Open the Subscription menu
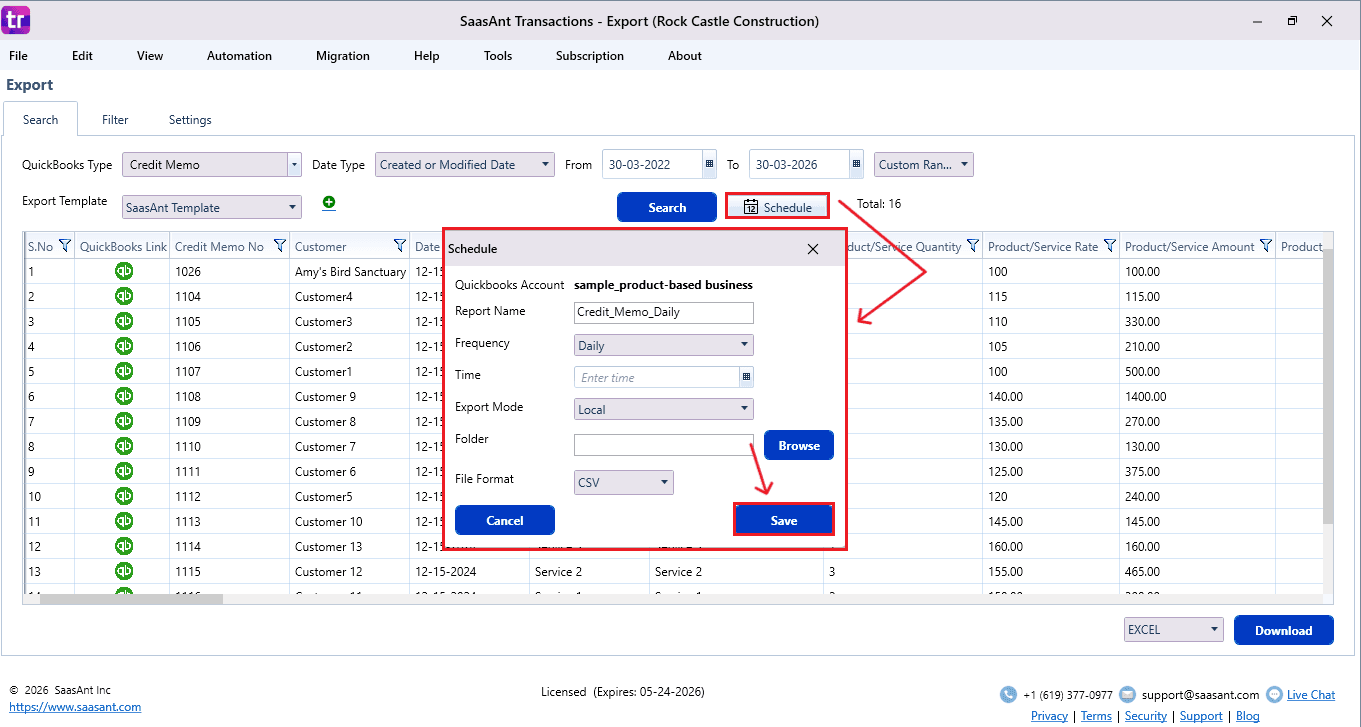This screenshot has width=1361, height=727. (590, 56)
